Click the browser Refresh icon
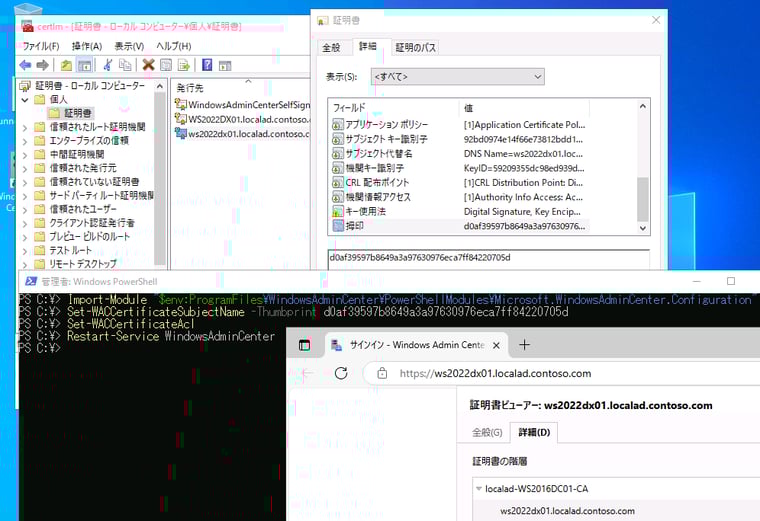 [341, 373]
